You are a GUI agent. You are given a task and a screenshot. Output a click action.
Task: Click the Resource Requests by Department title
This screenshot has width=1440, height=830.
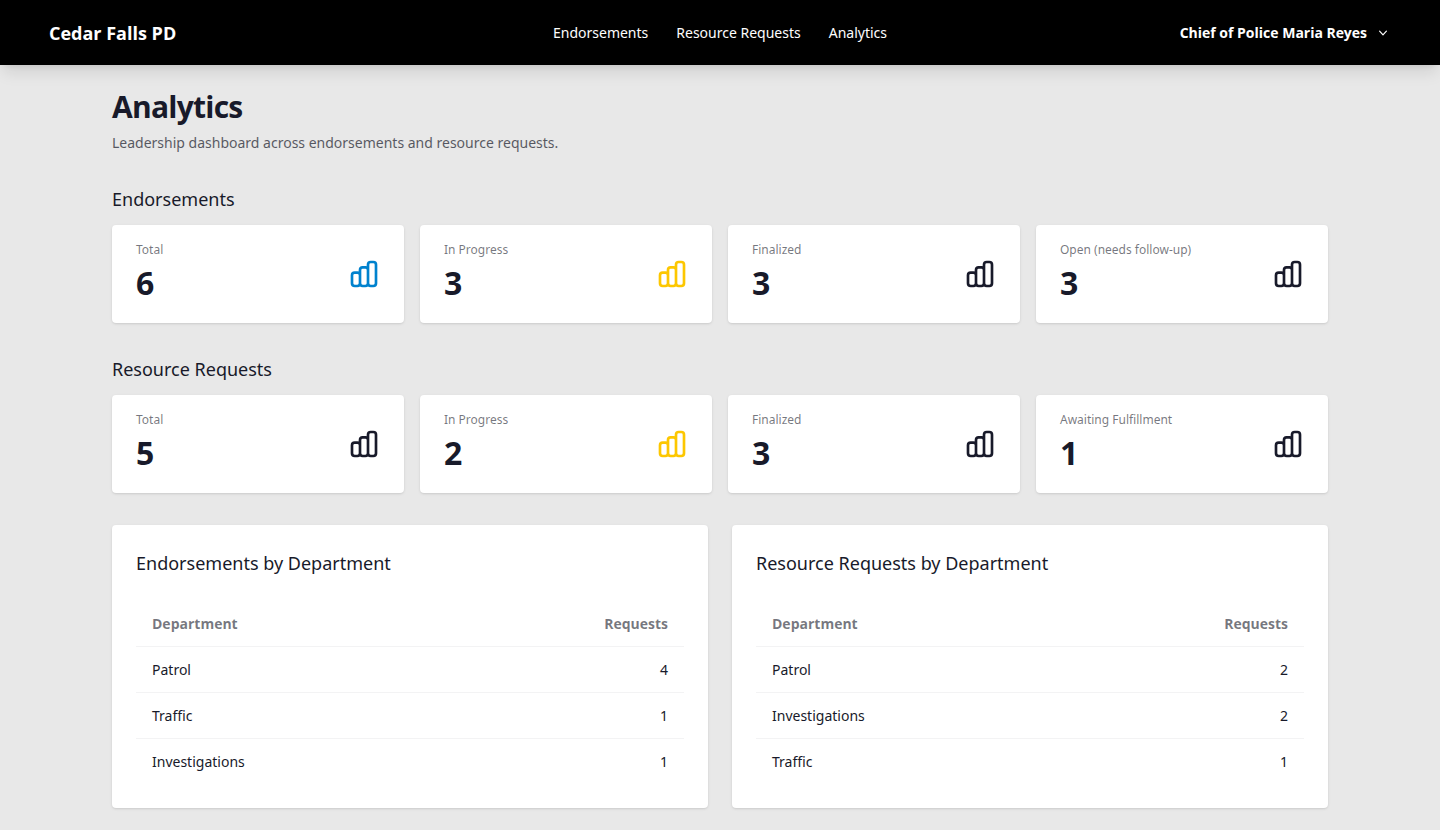point(902,564)
